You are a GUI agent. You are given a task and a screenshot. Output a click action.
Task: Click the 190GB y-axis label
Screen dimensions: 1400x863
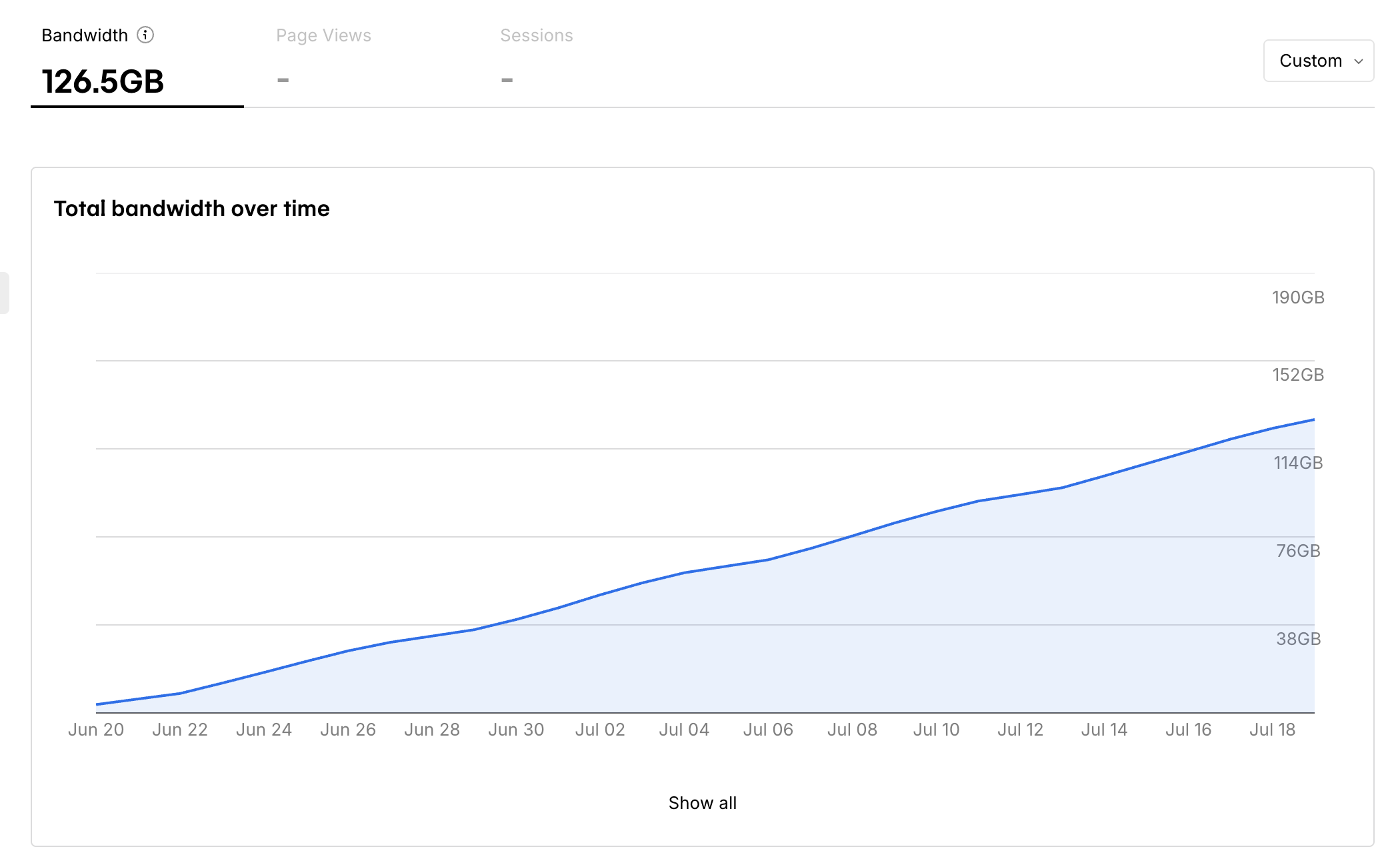click(x=1297, y=297)
